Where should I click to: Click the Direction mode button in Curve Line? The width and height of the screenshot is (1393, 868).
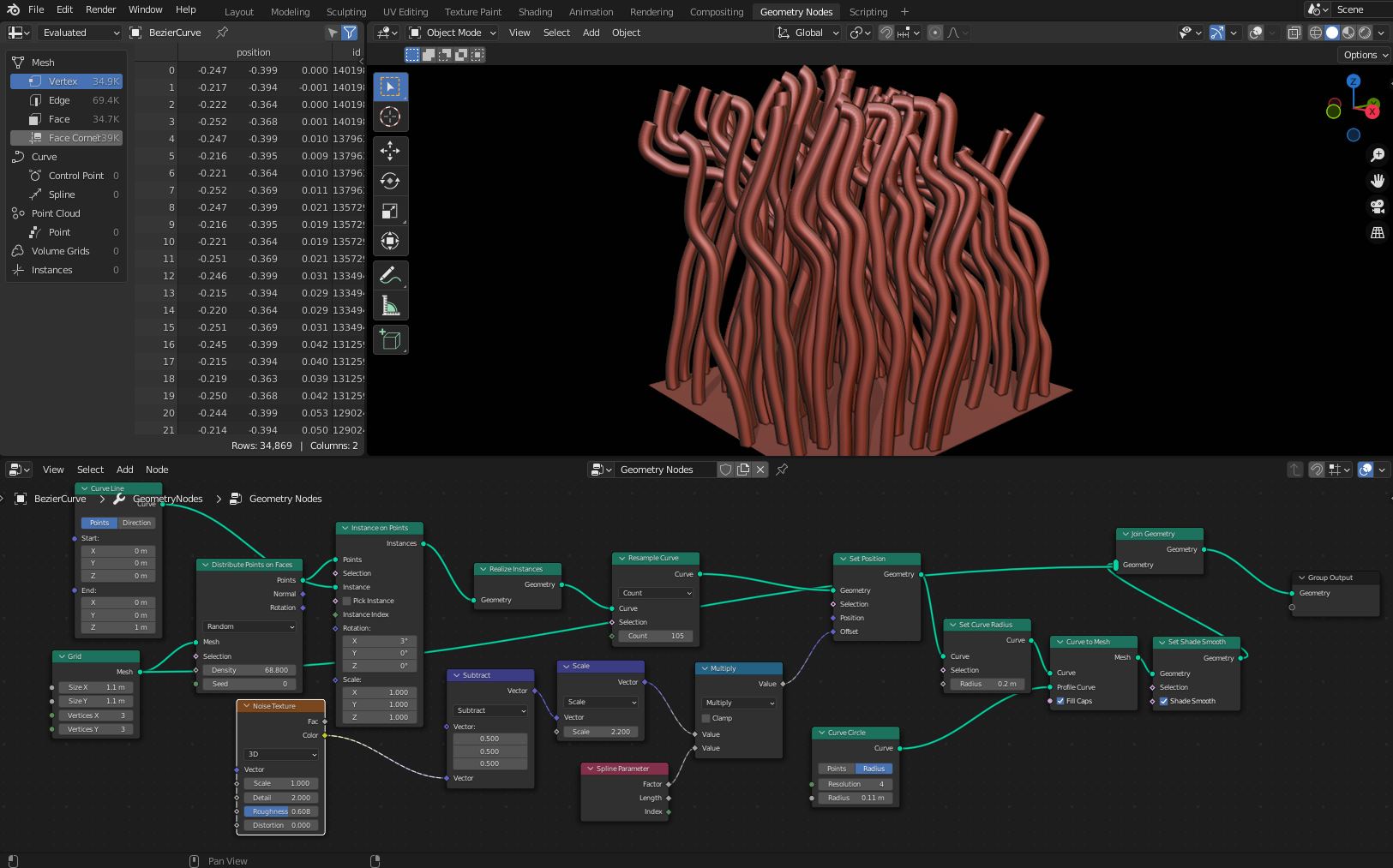tap(136, 523)
